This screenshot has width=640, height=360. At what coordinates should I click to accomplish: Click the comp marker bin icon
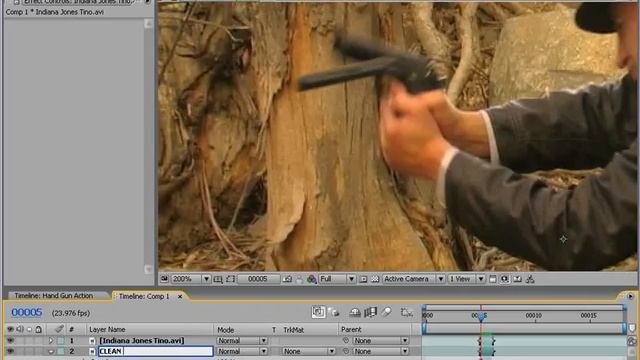pyautogui.click(x=632, y=329)
